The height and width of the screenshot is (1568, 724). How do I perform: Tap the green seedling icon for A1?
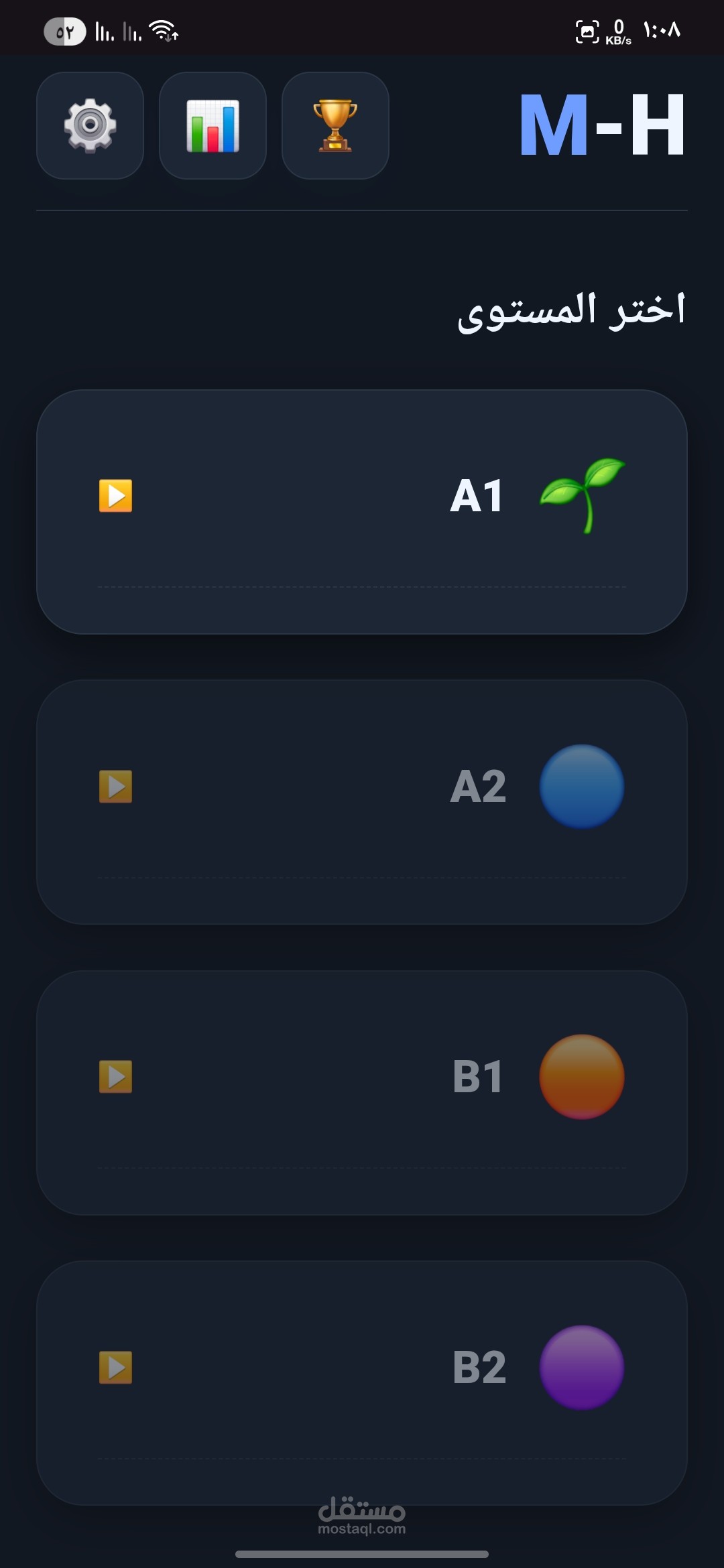[x=582, y=496]
